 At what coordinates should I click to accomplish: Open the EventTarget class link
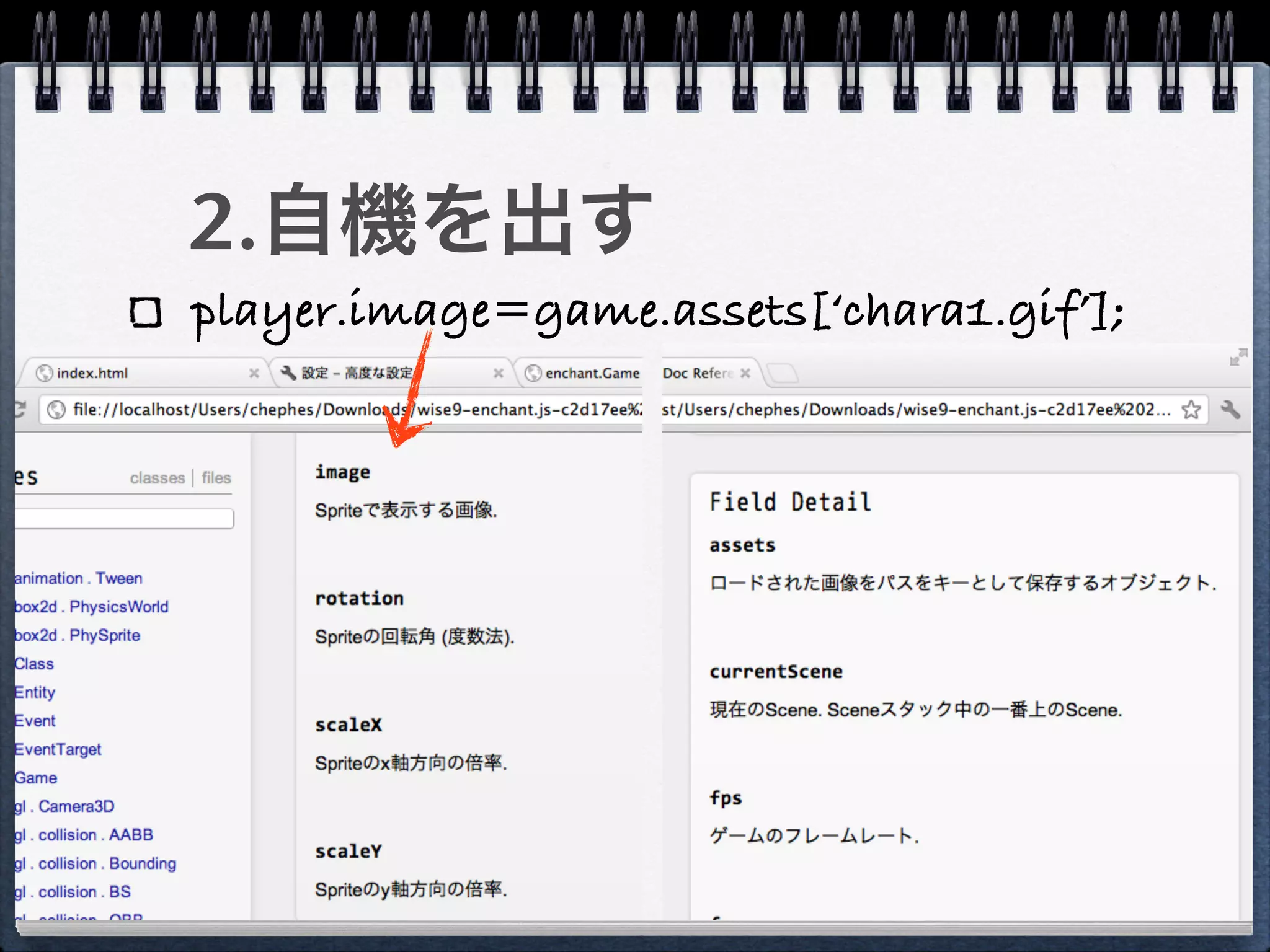click(x=58, y=749)
